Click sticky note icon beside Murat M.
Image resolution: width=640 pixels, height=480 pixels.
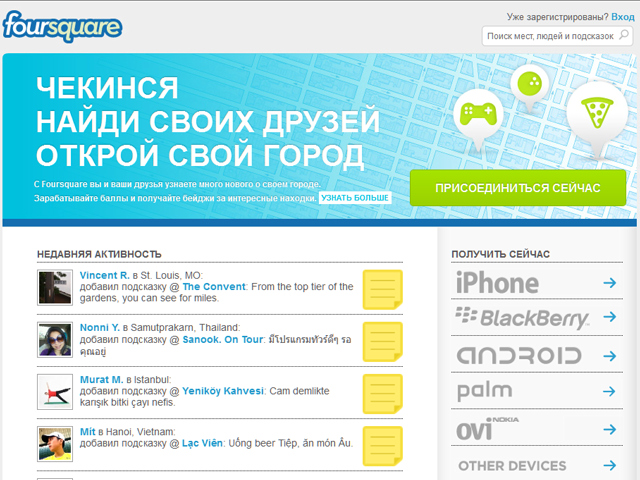[381, 394]
